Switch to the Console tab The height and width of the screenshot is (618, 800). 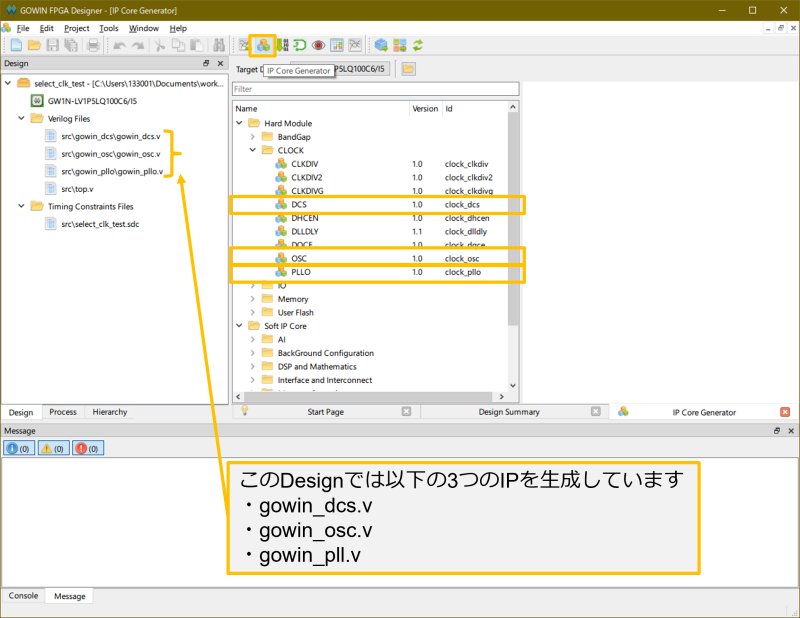coord(23,596)
